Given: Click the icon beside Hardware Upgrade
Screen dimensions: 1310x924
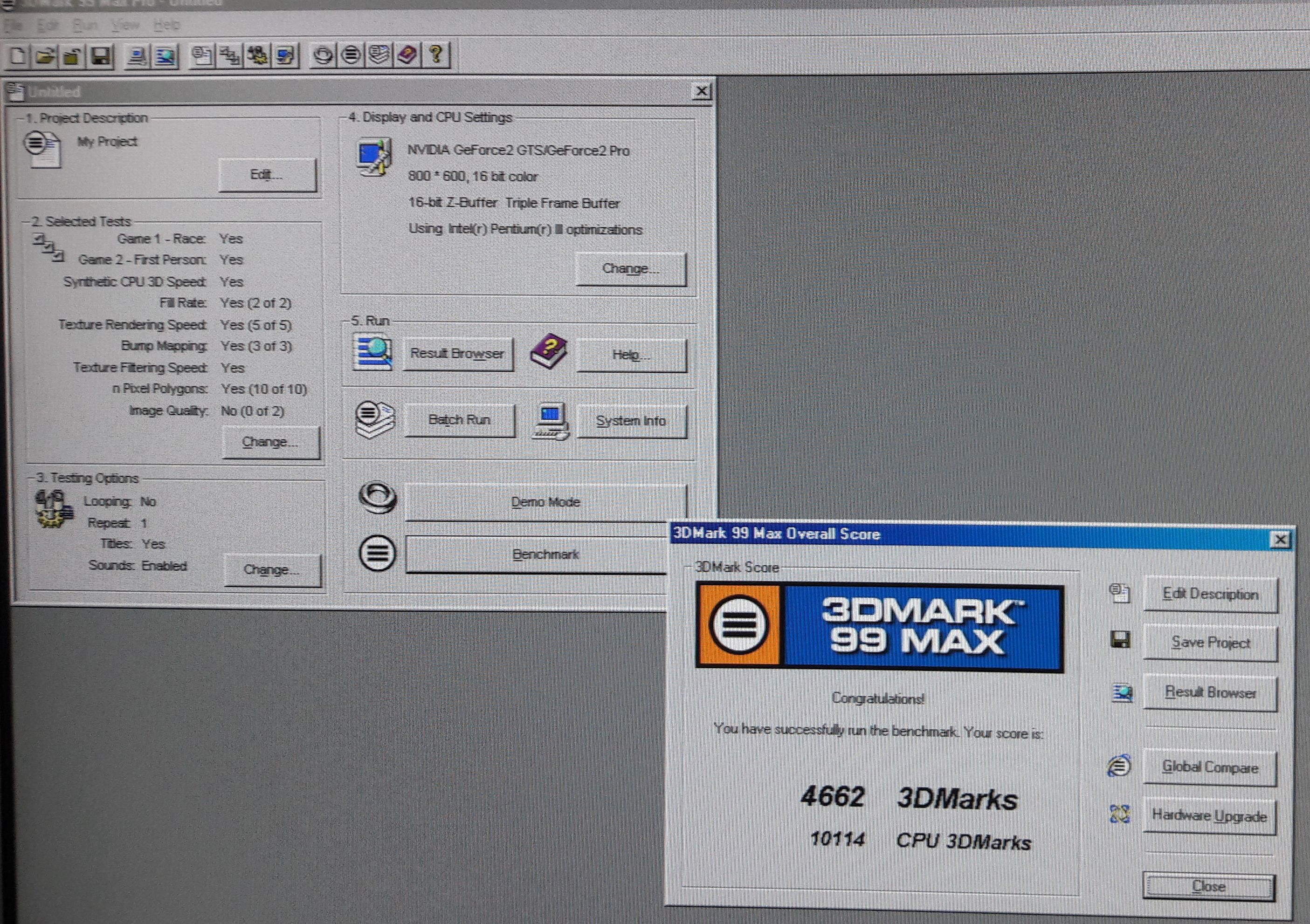Looking at the screenshot, I should pyautogui.click(x=1119, y=814).
